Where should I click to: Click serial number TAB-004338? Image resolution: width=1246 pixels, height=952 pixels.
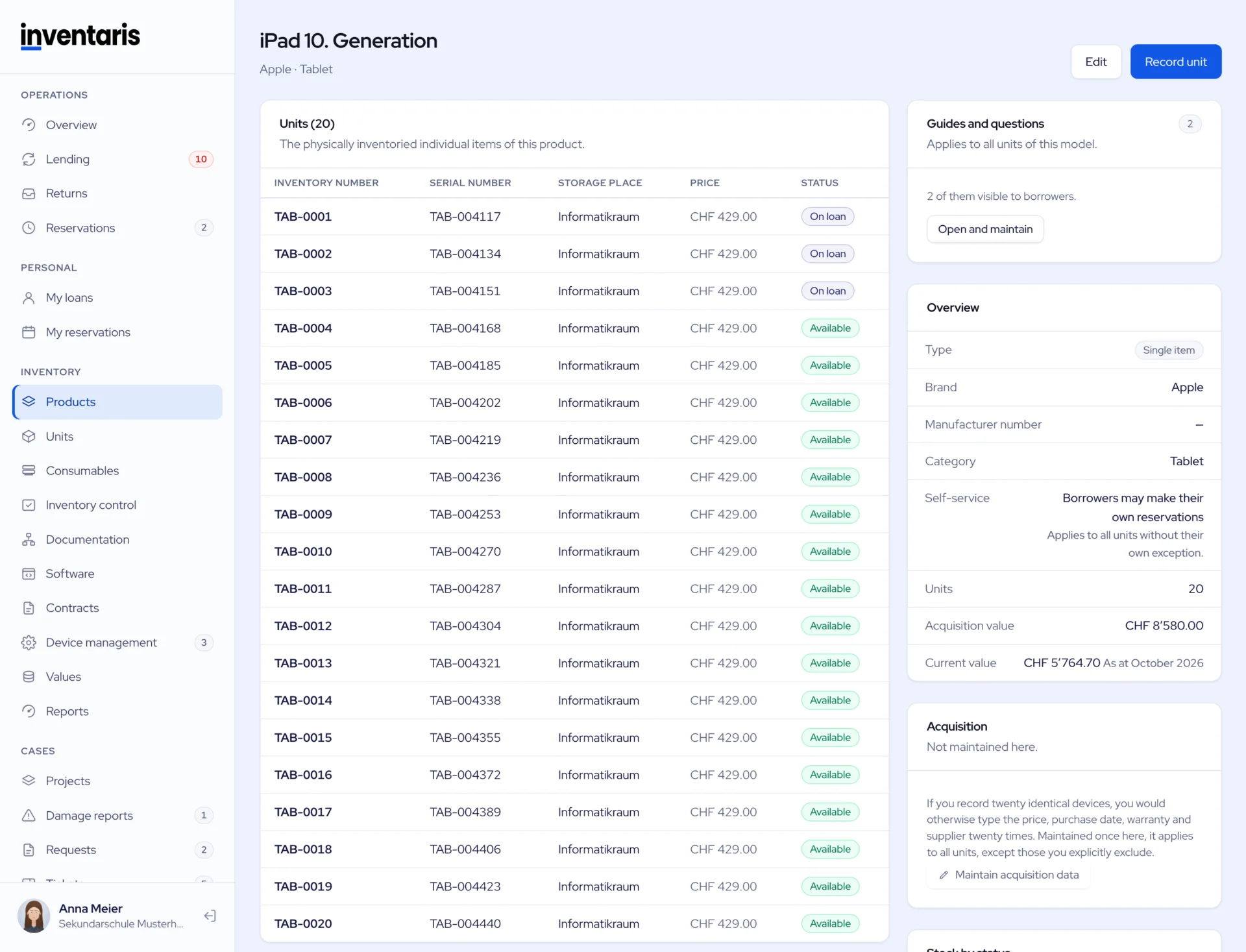(x=465, y=701)
